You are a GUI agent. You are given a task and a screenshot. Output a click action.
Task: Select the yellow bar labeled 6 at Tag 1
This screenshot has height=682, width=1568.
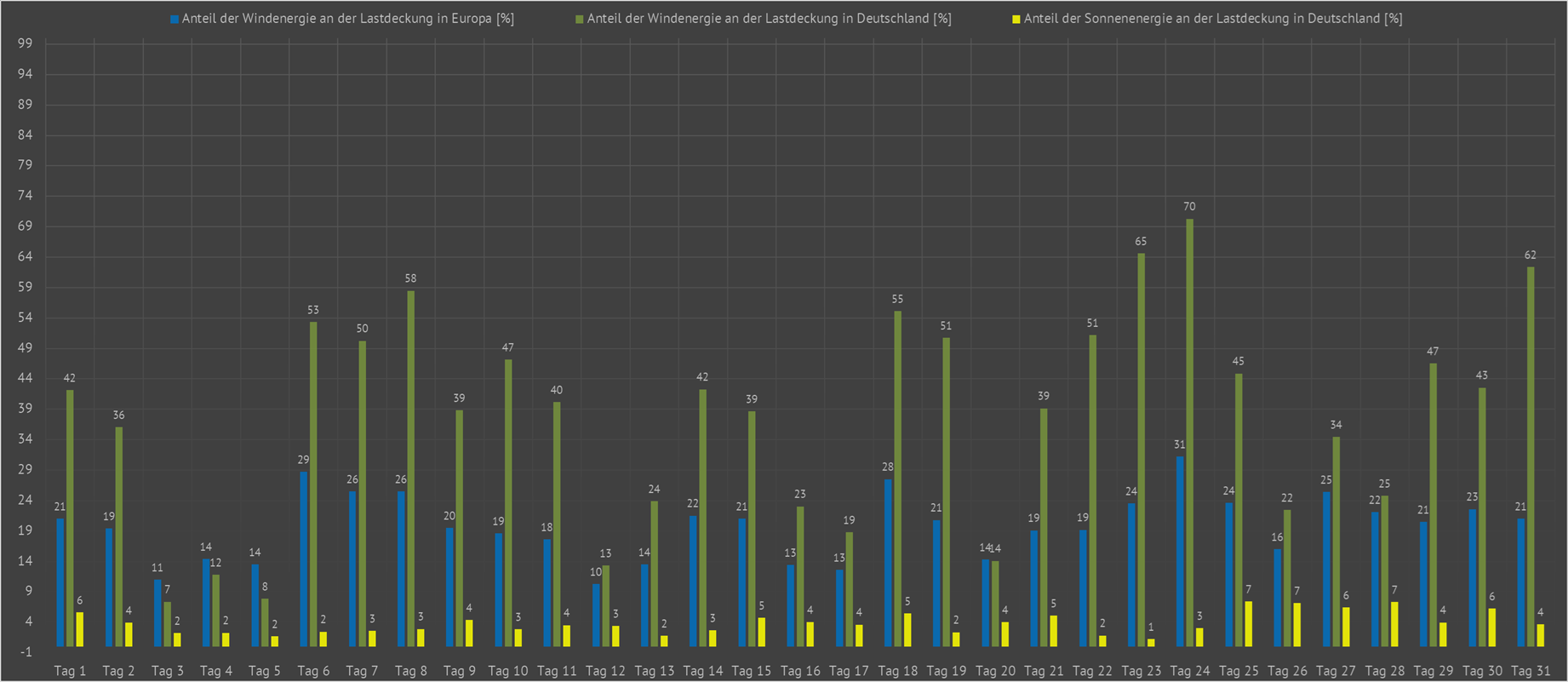point(80,629)
